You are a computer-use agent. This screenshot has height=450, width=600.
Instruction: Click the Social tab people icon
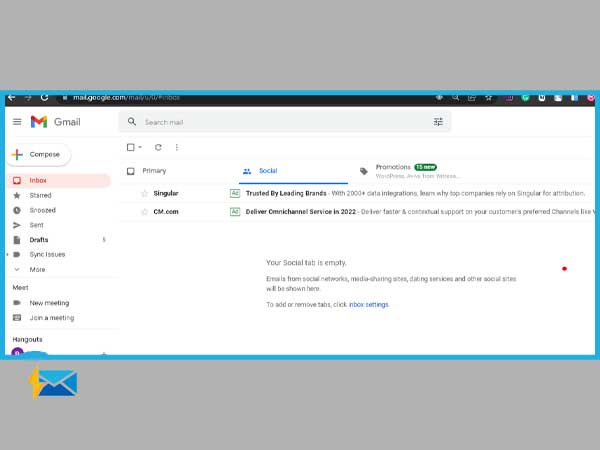[x=247, y=171]
